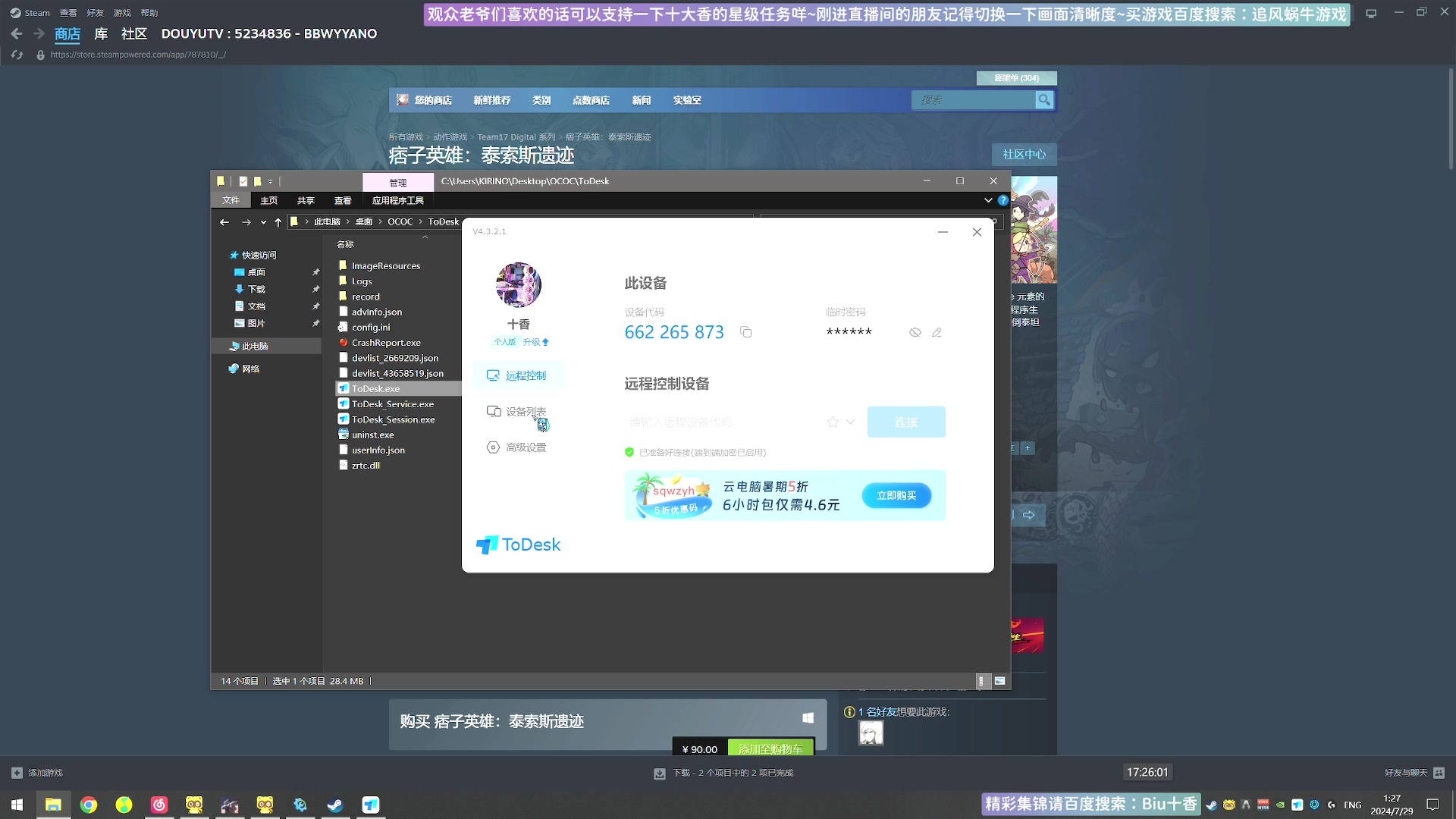Open the 文件 tab in Explorer ribbon
Viewport: 1456px width, 819px height.
click(x=231, y=200)
